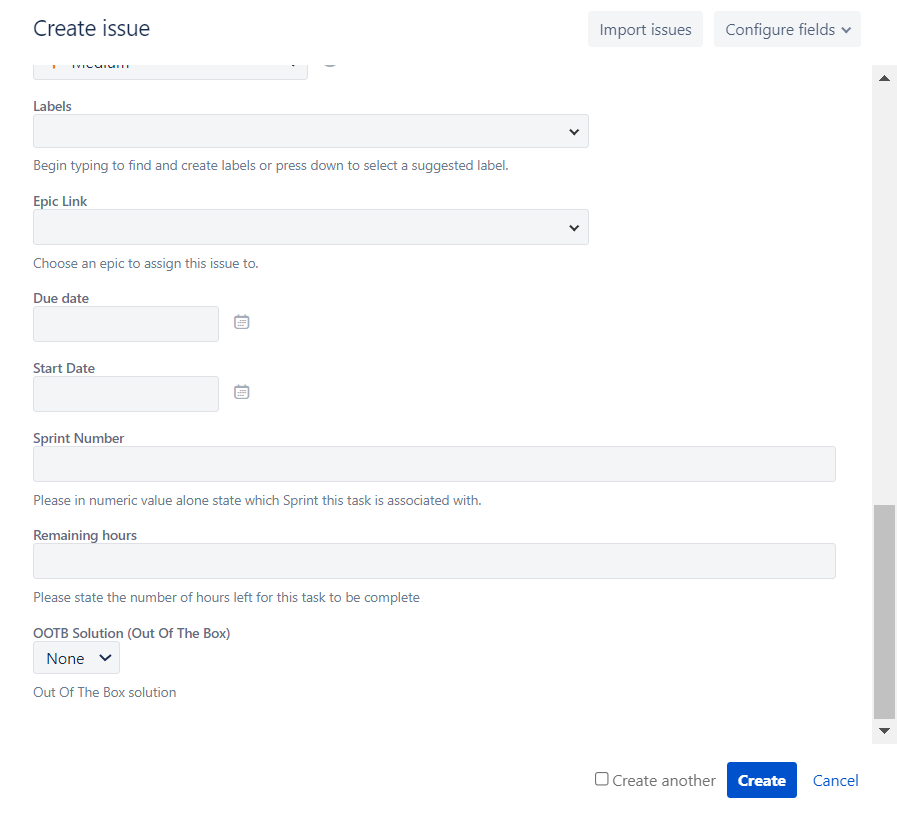The image size is (897, 815).
Task: Click into the Sprint Number field
Action: (434, 464)
